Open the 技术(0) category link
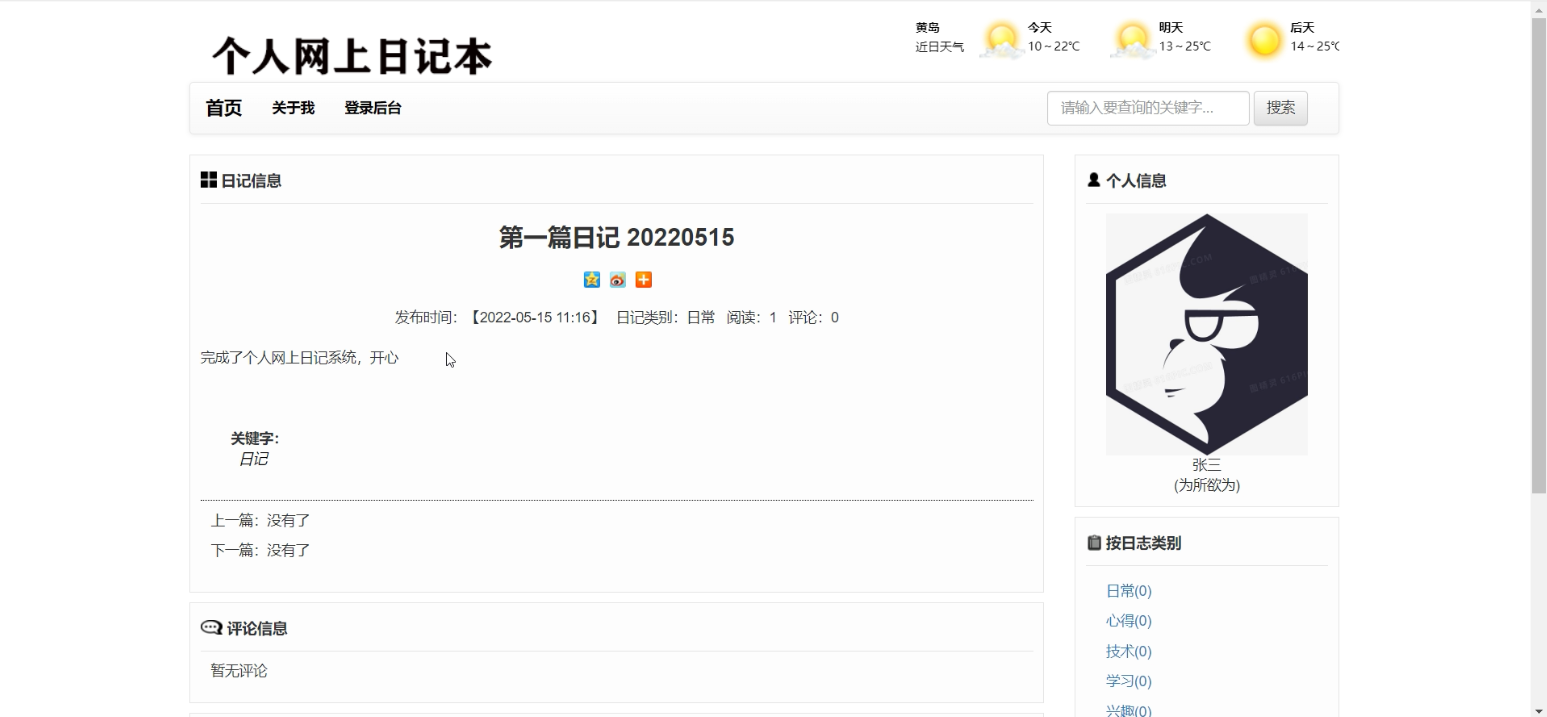Viewport: 1547px width, 717px height. 1128,651
